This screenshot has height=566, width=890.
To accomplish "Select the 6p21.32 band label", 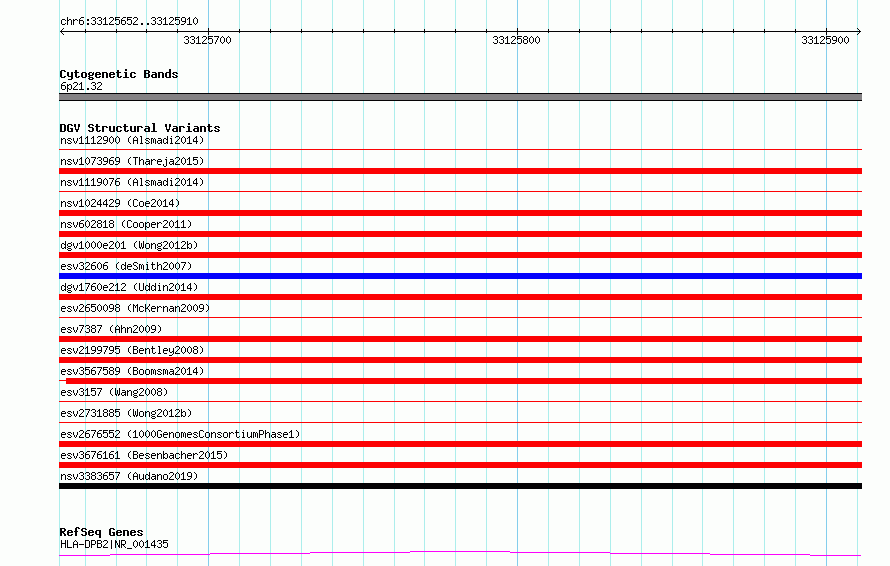I will click(x=81, y=86).
